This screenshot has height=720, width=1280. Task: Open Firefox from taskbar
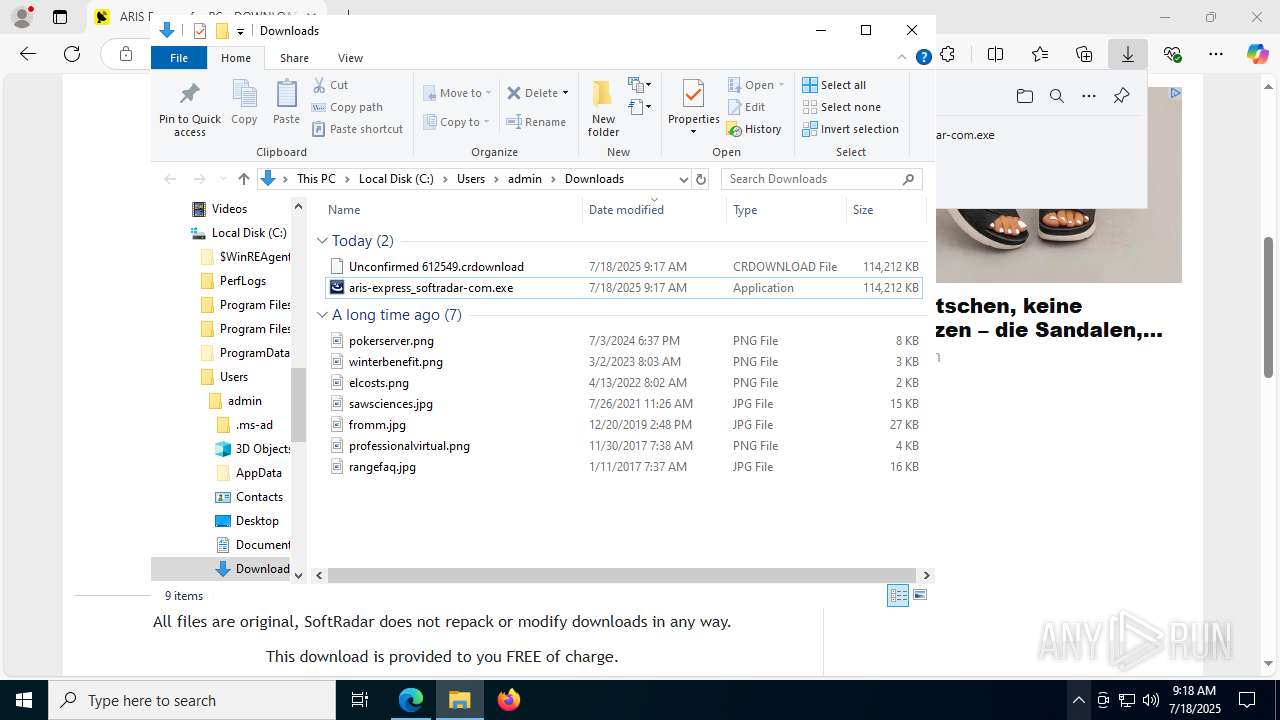(x=509, y=700)
